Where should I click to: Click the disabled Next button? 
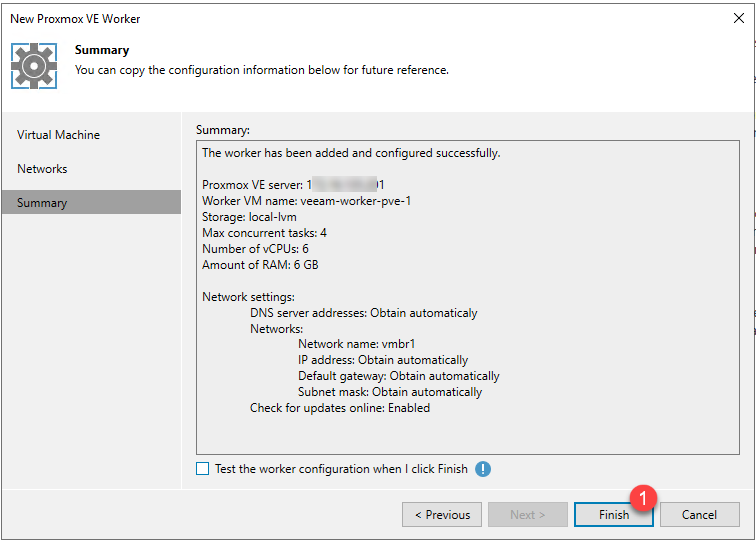coord(527,514)
